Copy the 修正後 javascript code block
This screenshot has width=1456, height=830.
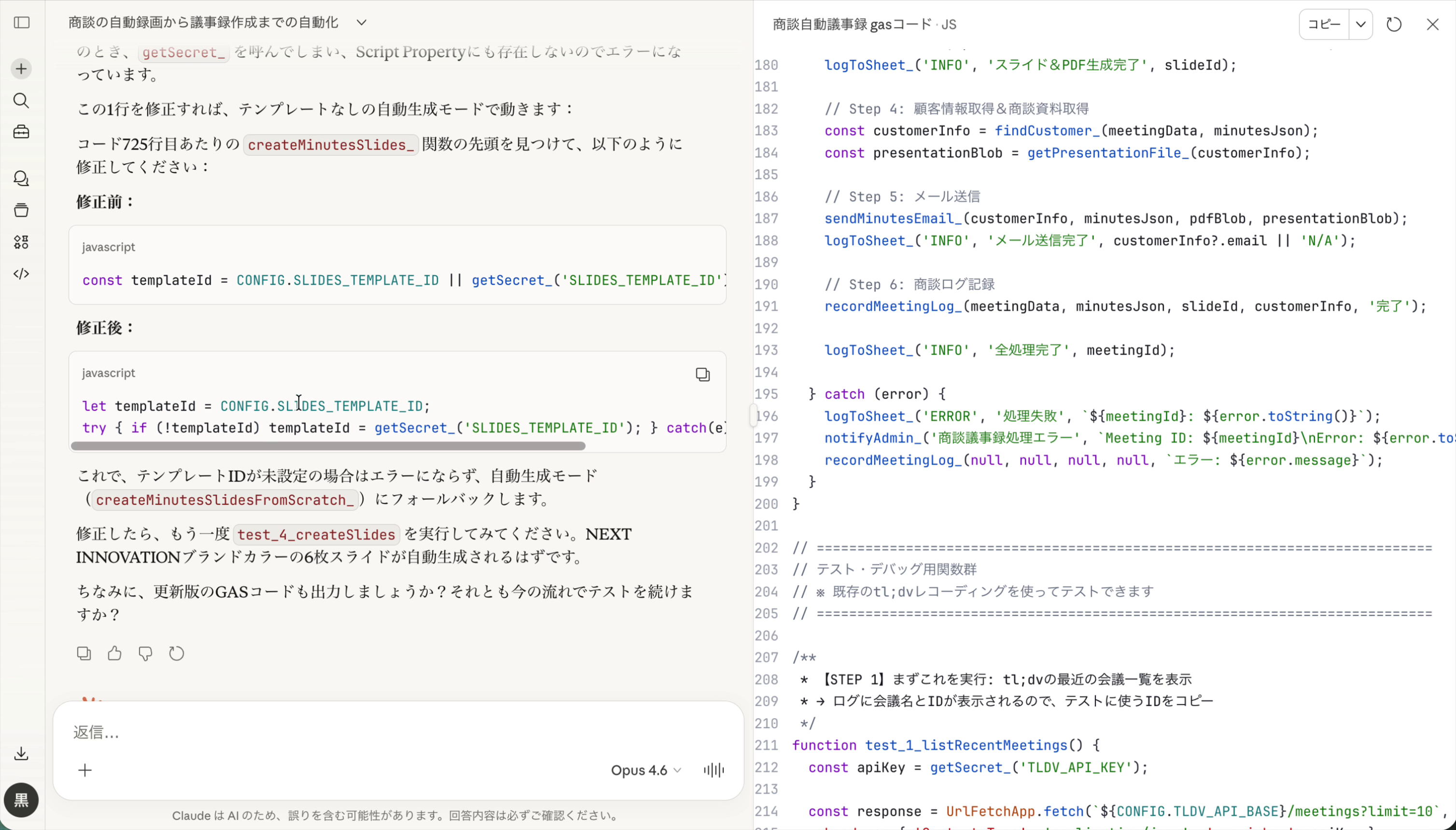click(702, 374)
